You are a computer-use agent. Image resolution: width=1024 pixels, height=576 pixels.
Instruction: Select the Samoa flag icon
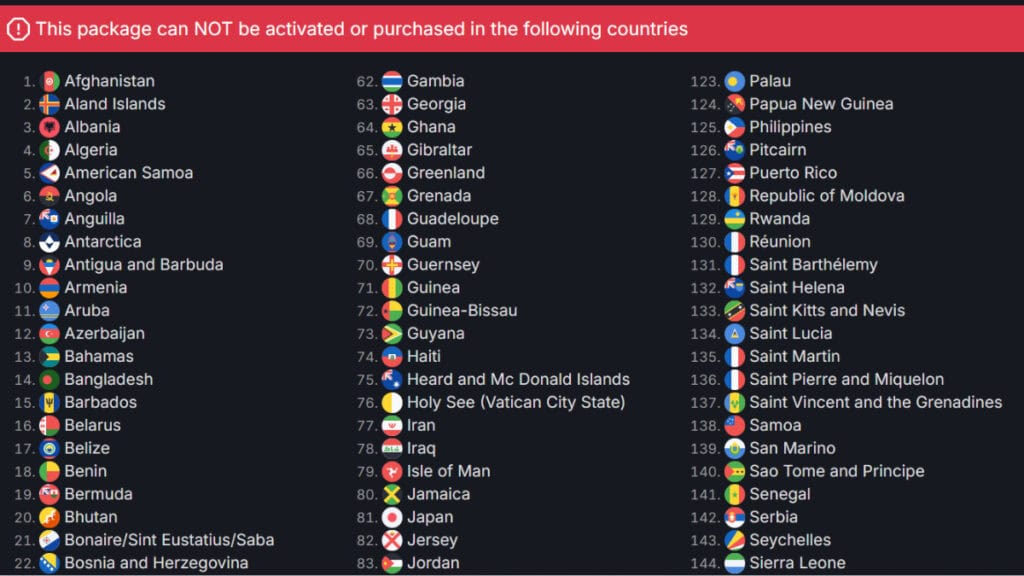[736, 425]
